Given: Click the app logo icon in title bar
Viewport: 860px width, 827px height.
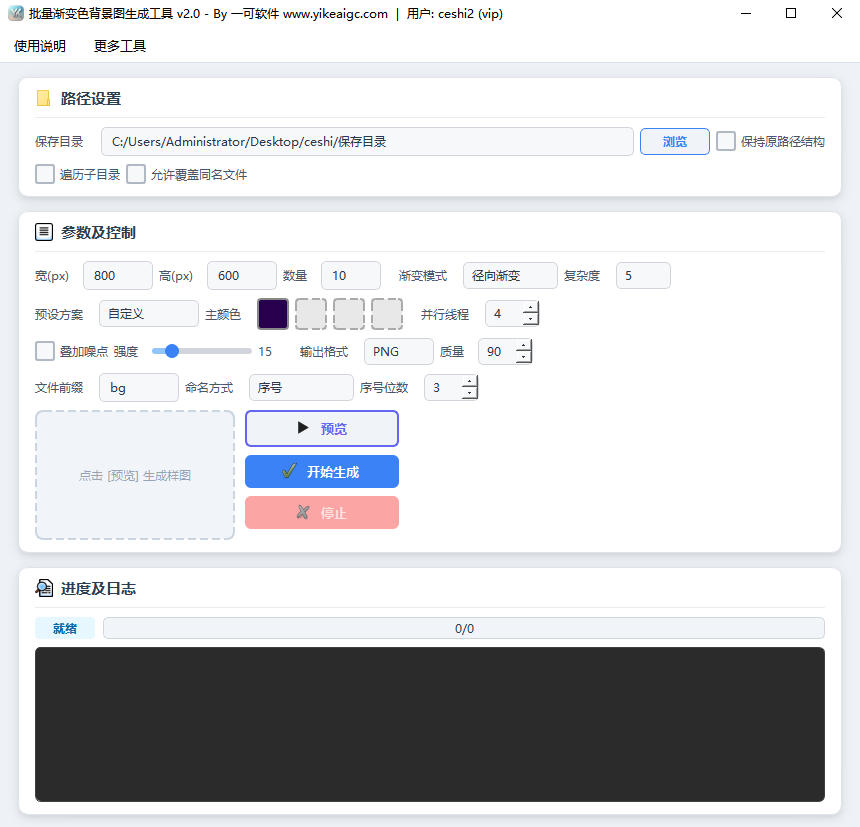Looking at the screenshot, I should [16, 13].
